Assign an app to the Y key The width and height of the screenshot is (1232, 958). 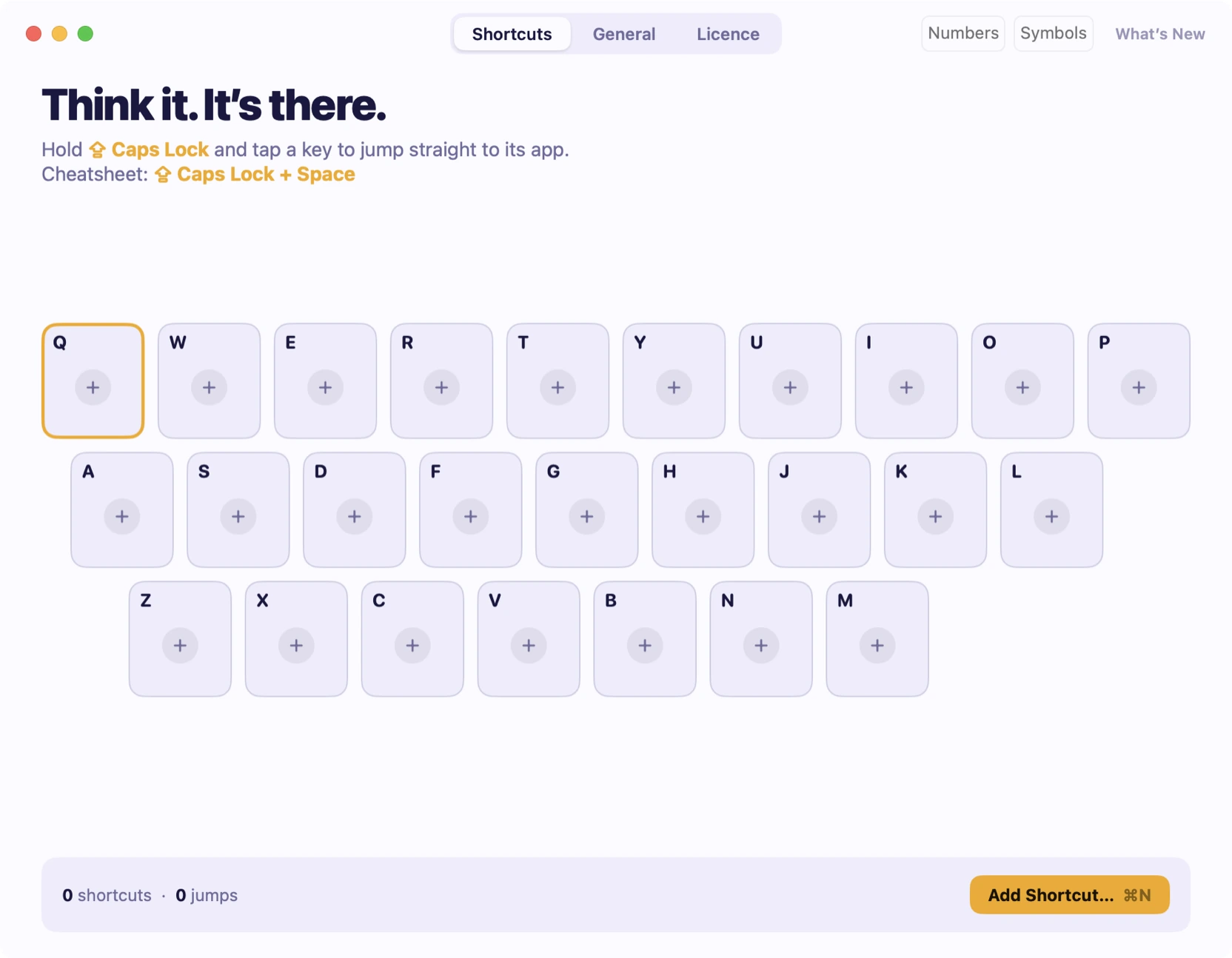point(674,387)
